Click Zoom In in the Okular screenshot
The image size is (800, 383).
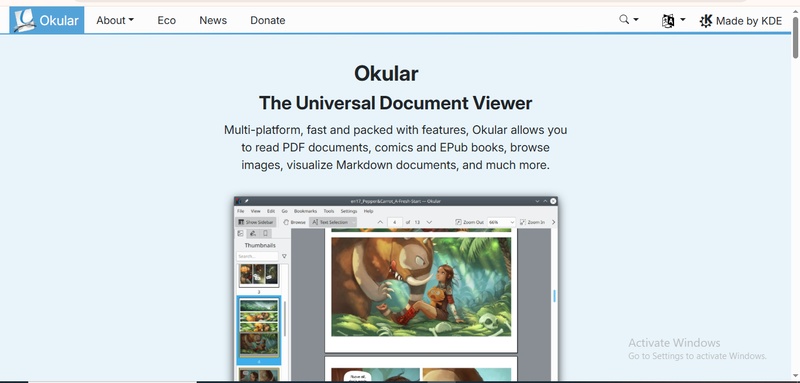pos(532,222)
